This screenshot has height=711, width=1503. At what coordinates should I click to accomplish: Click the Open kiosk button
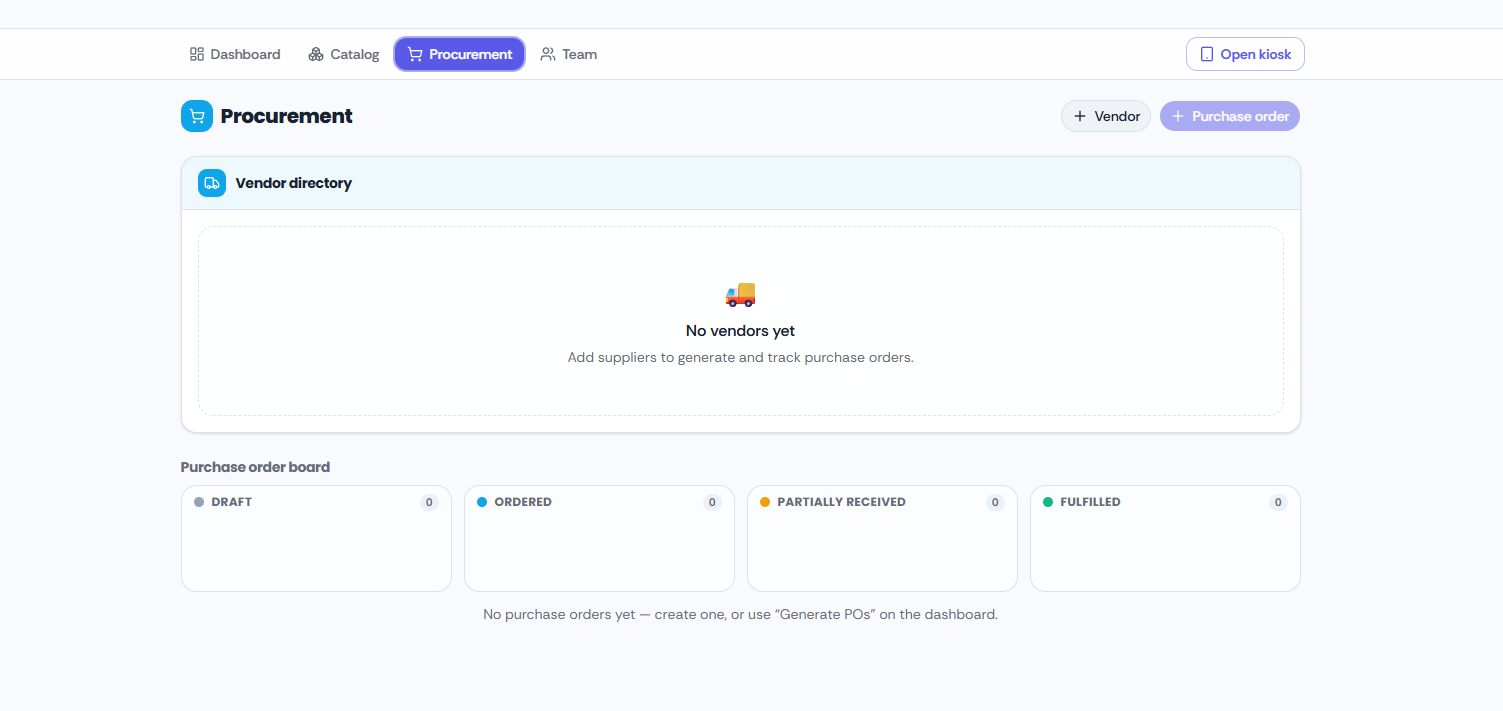point(1245,54)
